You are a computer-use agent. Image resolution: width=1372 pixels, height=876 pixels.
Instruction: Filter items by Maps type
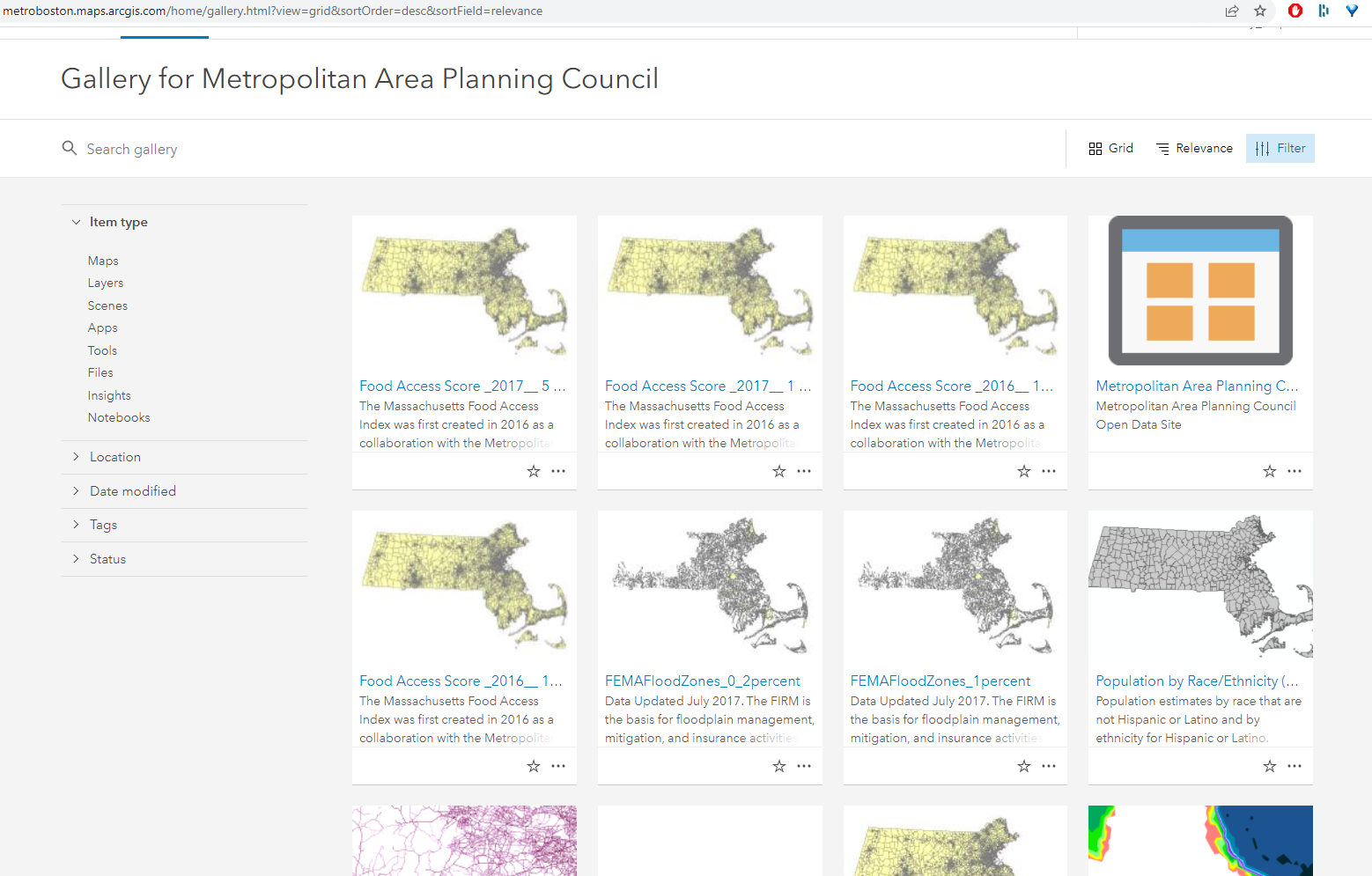pos(103,261)
